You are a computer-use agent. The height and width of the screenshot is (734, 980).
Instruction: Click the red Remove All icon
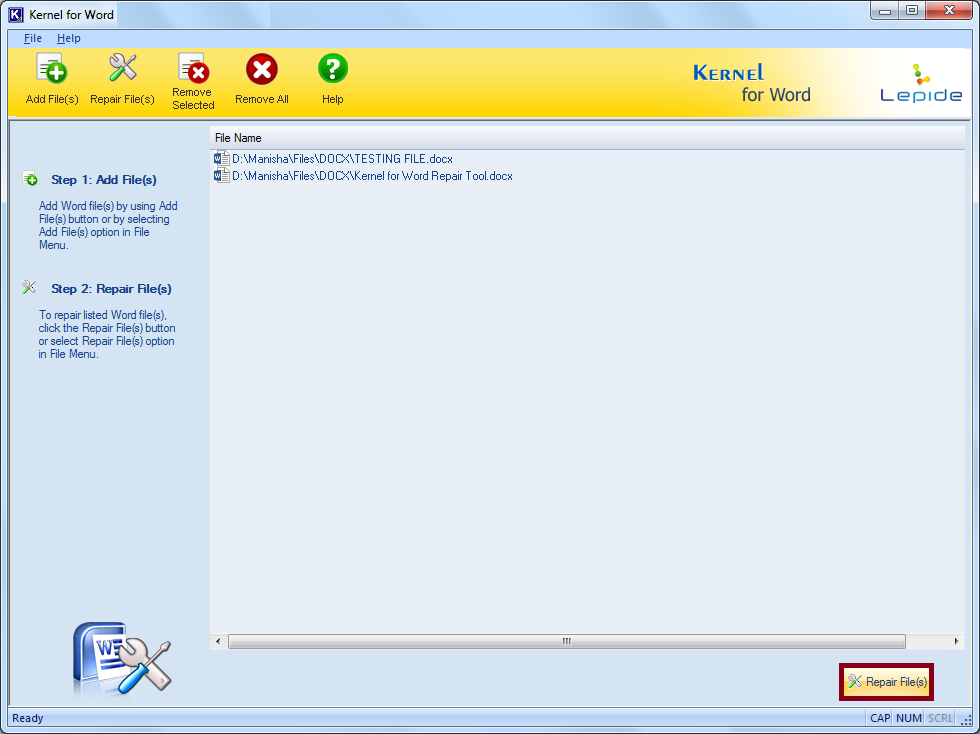[261, 69]
